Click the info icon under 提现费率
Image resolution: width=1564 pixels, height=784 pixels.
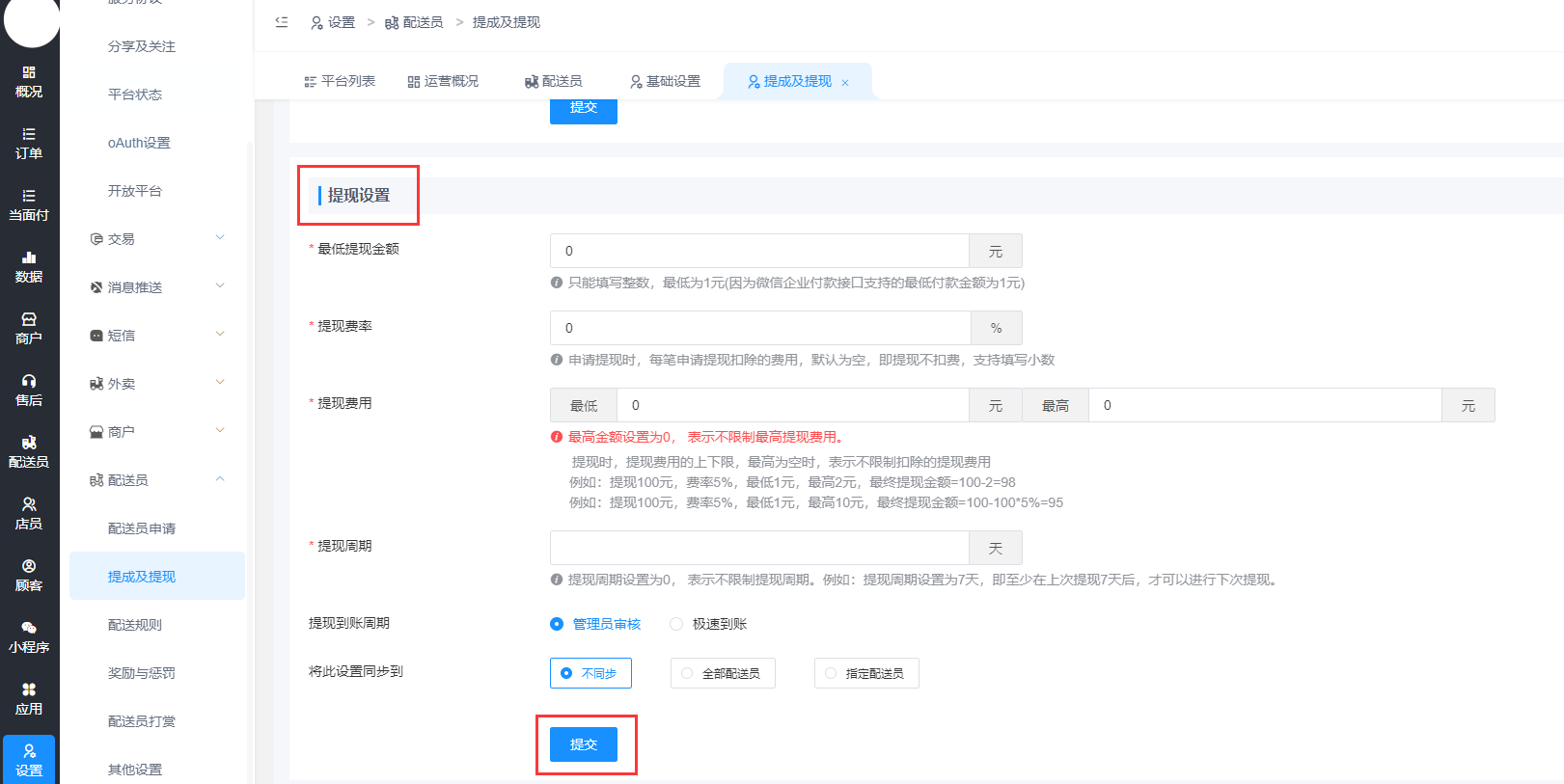(557, 360)
